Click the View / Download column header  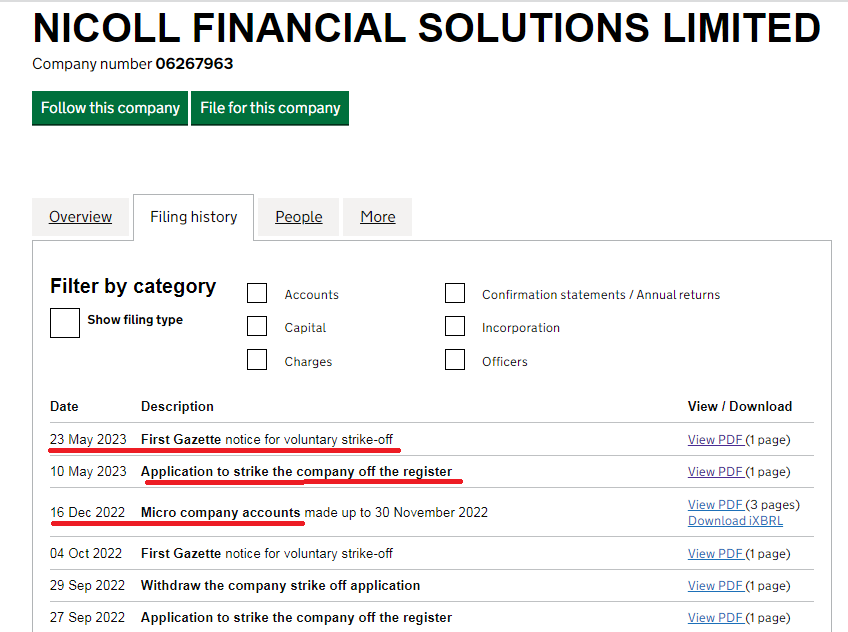point(740,407)
